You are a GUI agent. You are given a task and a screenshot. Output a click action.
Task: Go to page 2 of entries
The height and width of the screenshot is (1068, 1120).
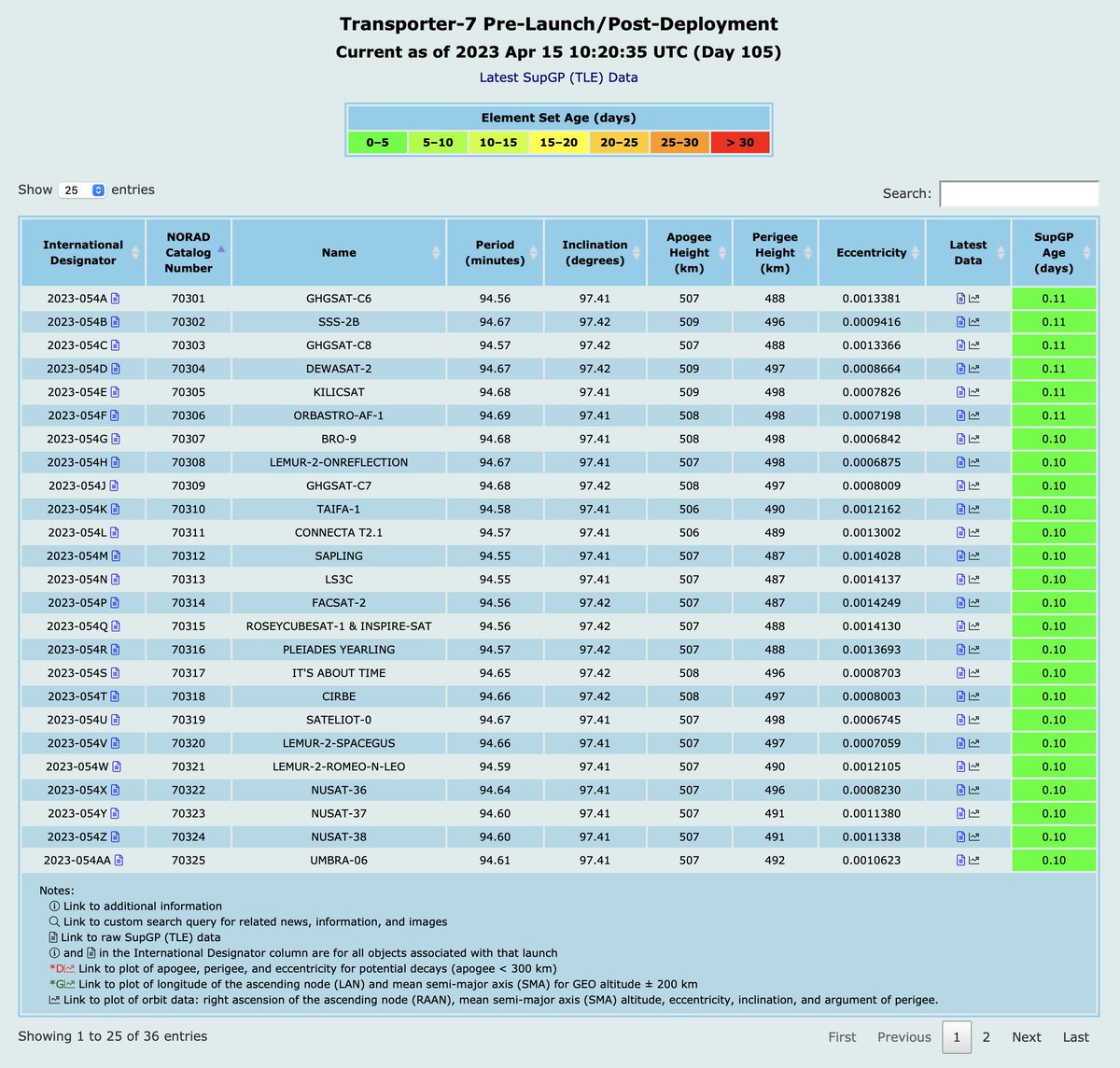pyautogui.click(x=987, y=1037)
